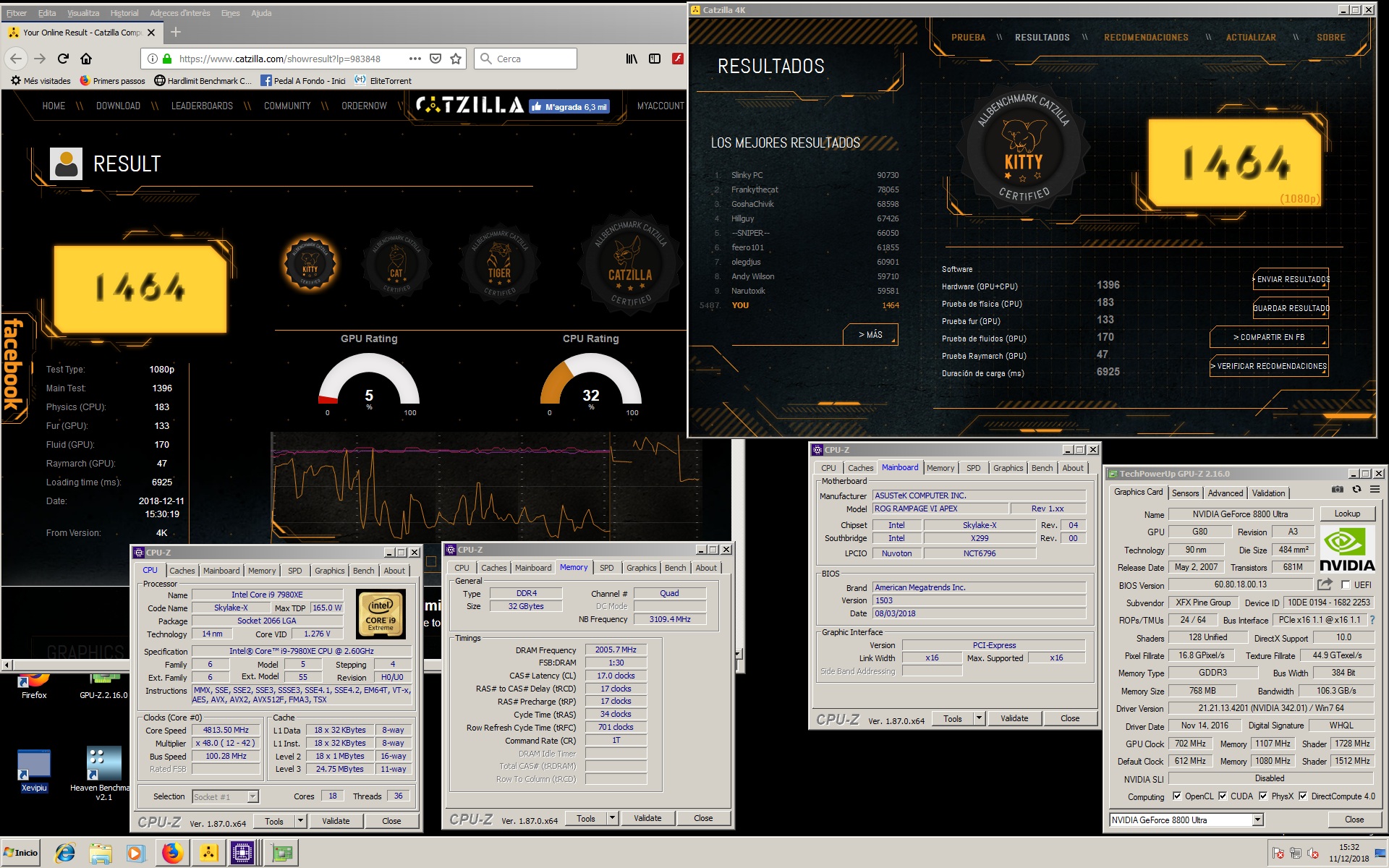Open the Historial menu in Firefox

point(124,13)
